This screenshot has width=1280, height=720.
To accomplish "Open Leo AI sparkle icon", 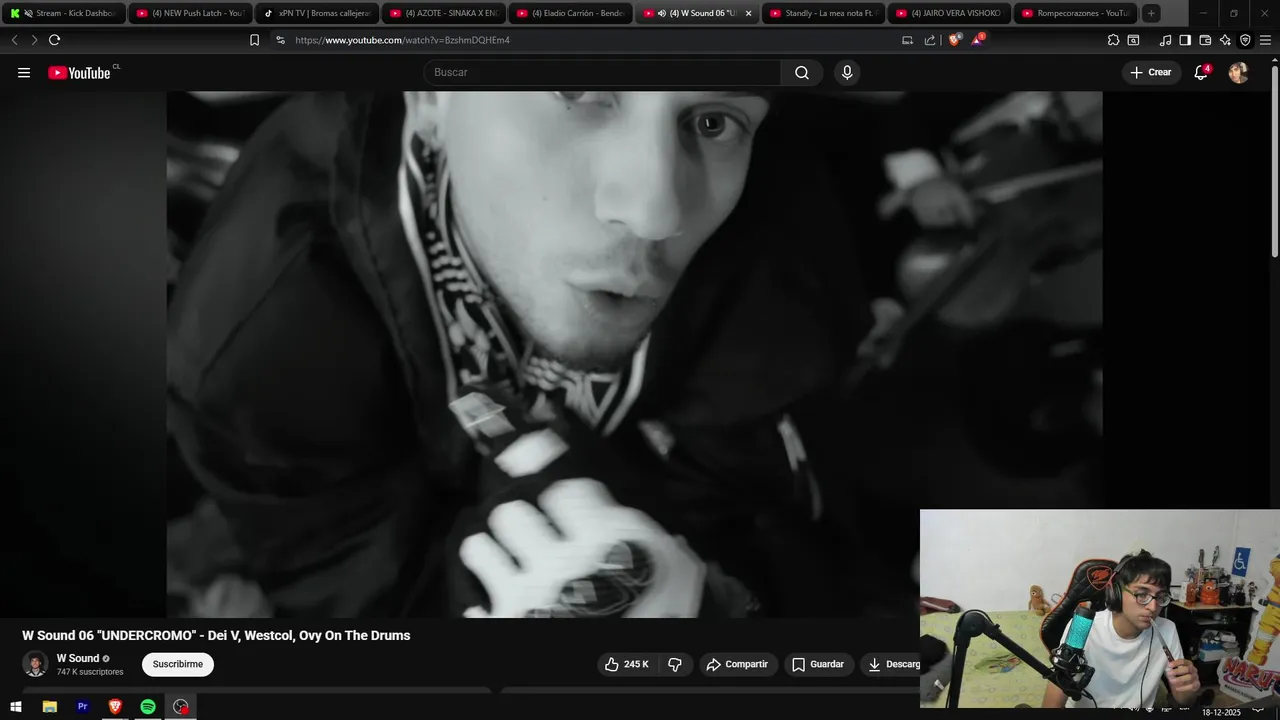I will click(1225, 40).
